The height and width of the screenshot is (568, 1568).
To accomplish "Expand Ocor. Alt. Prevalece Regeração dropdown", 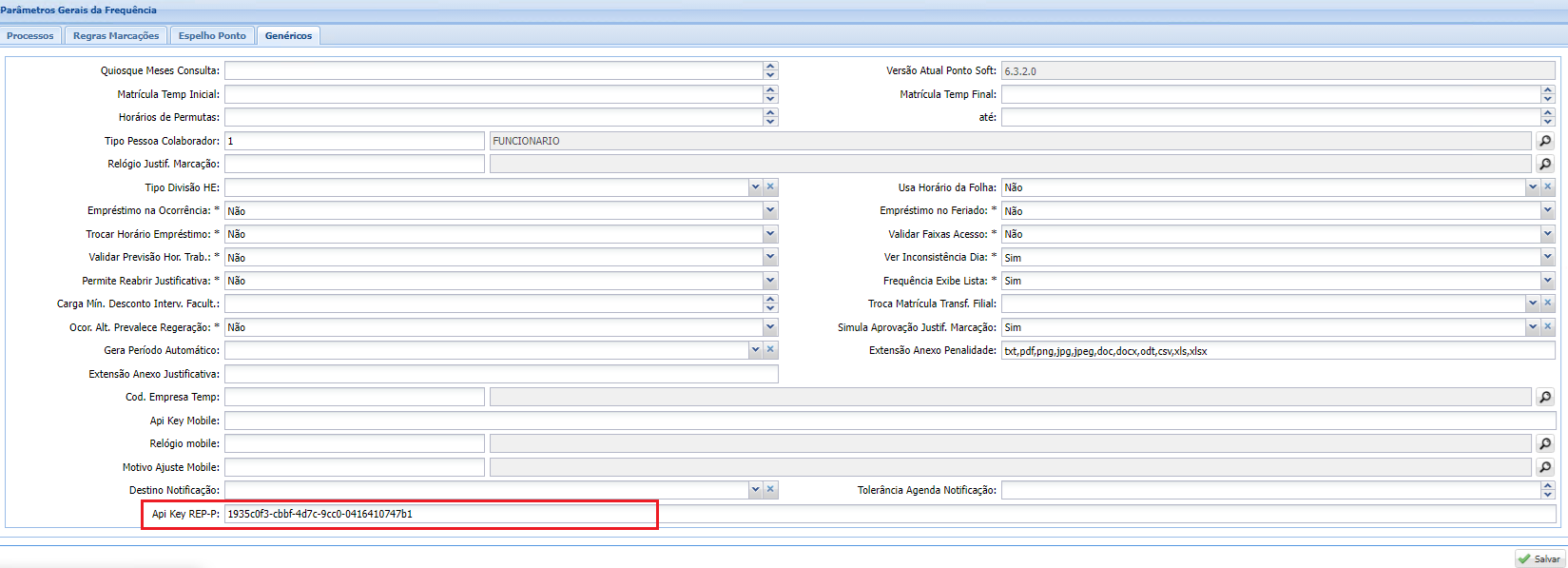I will click(x=770, y=327).
